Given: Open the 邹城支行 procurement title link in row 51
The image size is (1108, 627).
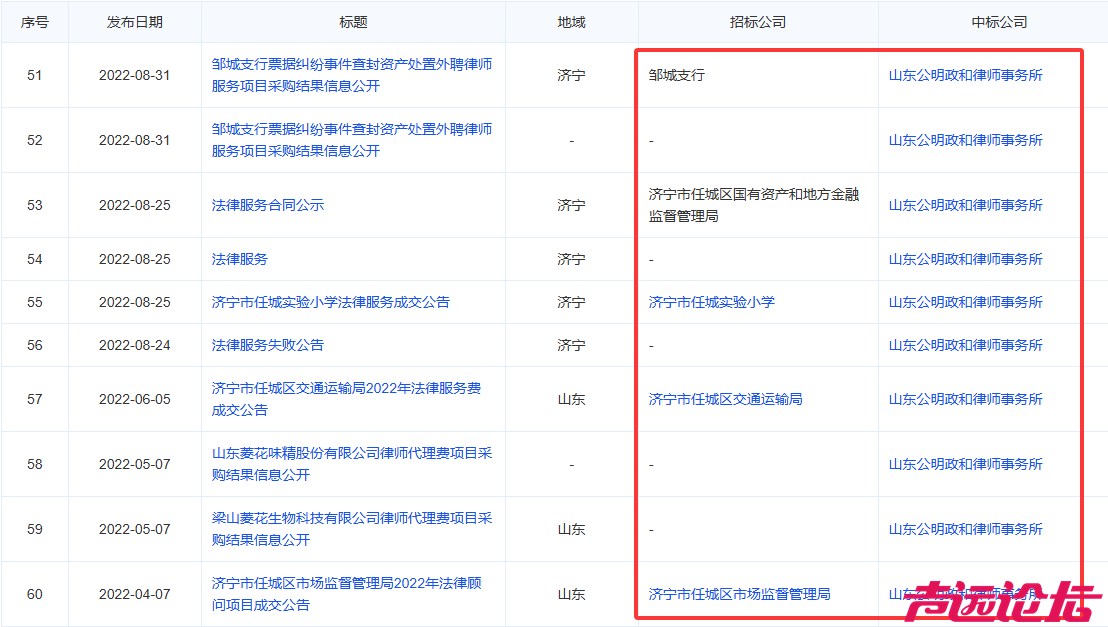Looking at the screenshot, I should pyautogui.click(x=351, y=75).
